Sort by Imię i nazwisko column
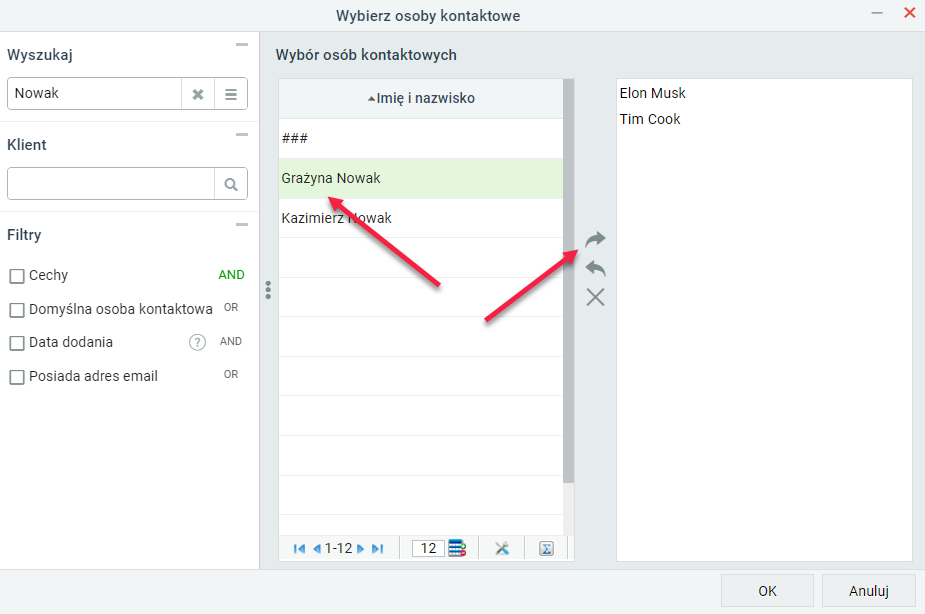The width and height of the screenshot is (925, 614). coord(421,98)
